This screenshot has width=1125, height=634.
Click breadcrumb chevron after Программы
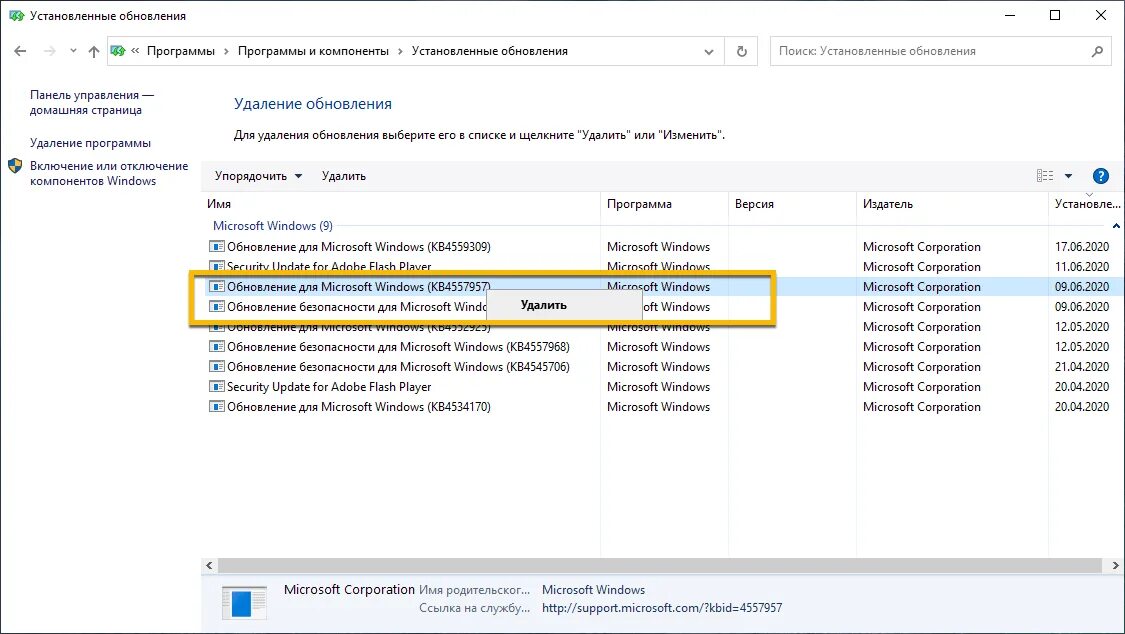click(227, 52)
